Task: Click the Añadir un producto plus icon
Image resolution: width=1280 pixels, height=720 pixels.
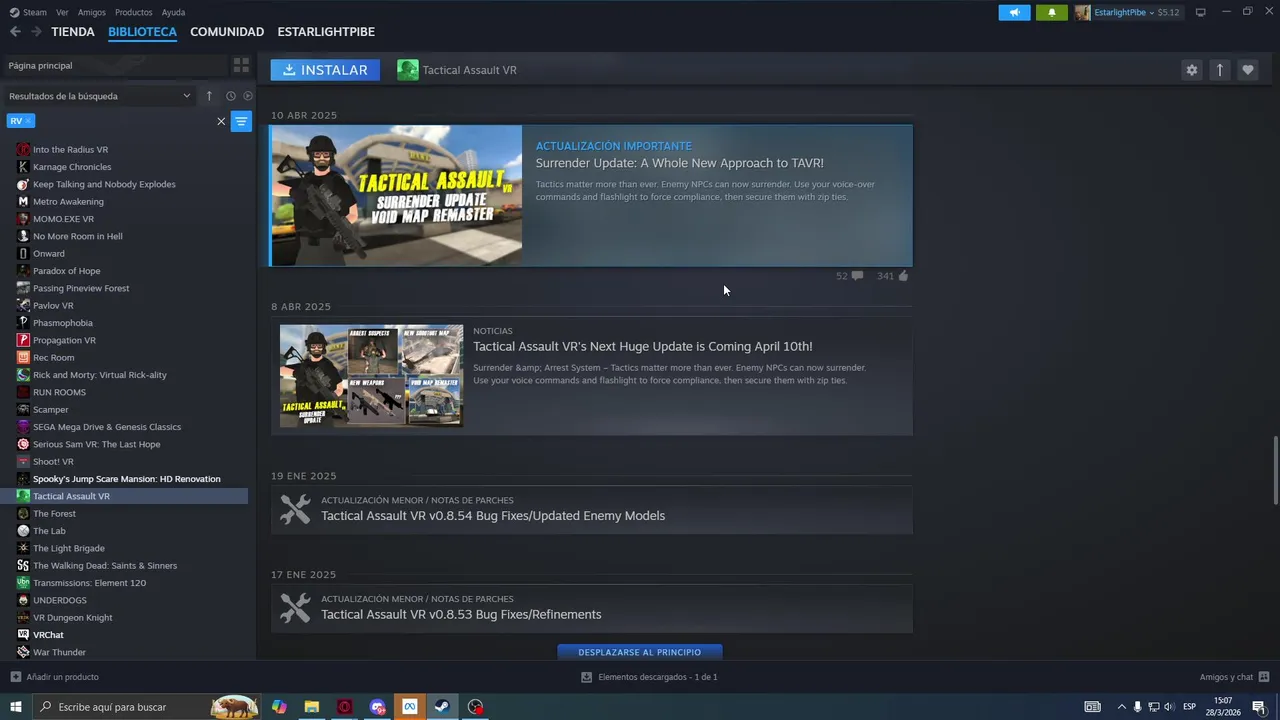Action: point(15,677)
